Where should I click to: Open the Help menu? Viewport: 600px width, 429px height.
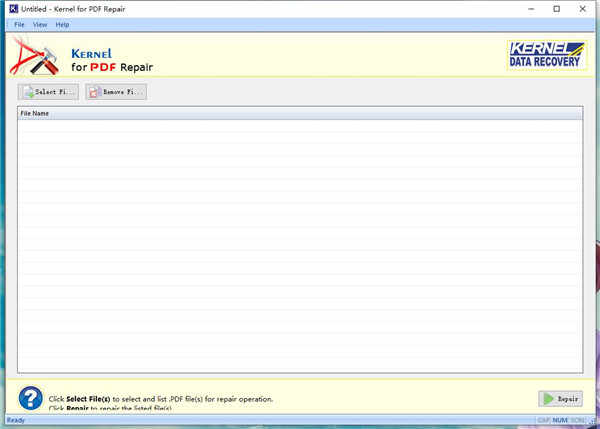pyautogui.click(x=62, y=25)
